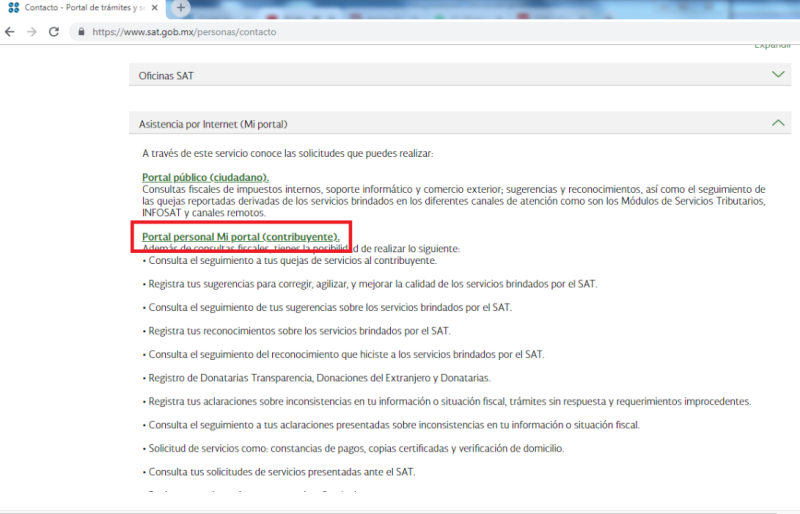This screenshot has height=514, width=800.
Task: Select the Contacto - Portal de trámites tab
Action: [x=82, y=8]
